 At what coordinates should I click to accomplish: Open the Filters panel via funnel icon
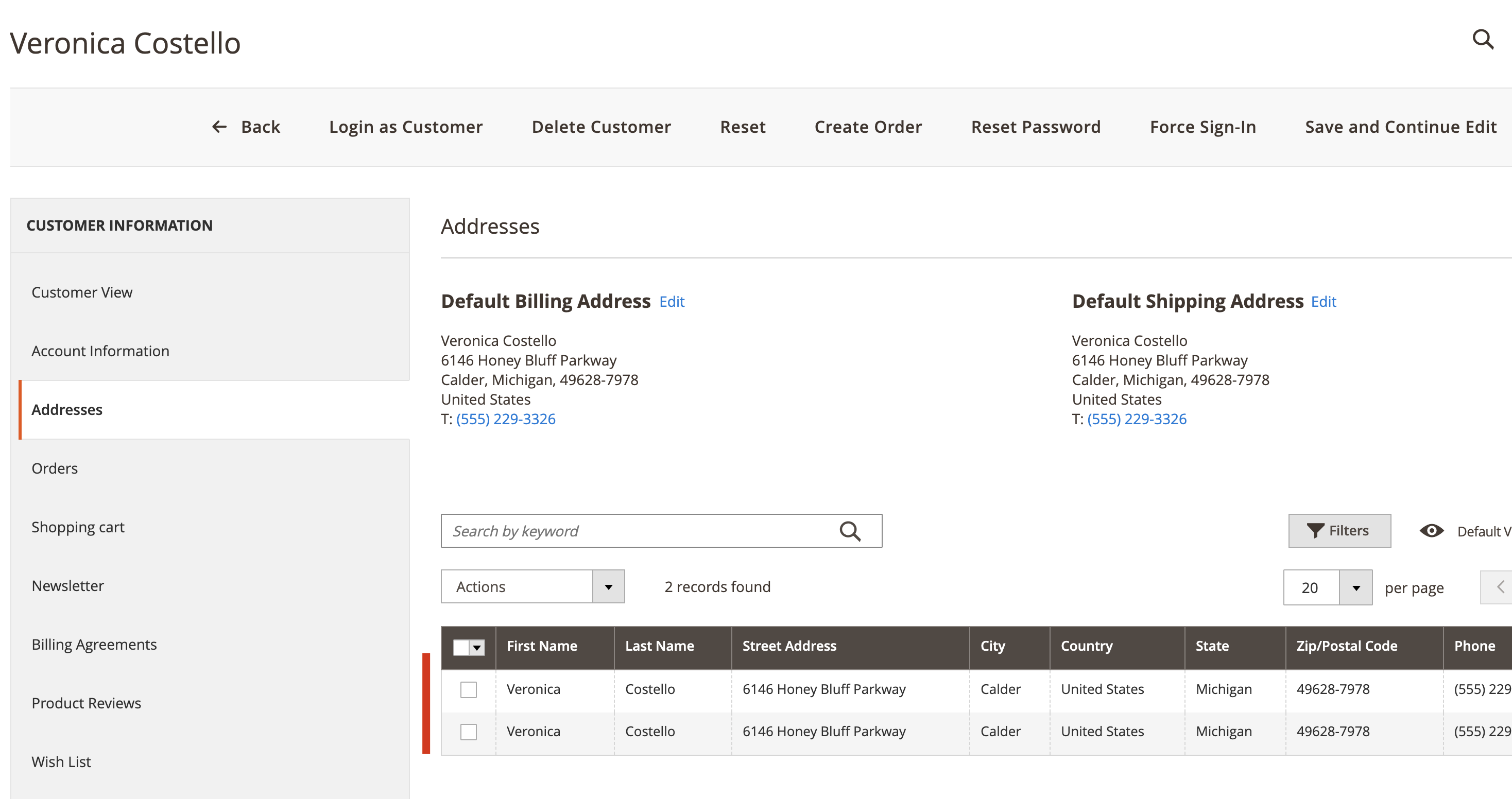point(1315,530)
